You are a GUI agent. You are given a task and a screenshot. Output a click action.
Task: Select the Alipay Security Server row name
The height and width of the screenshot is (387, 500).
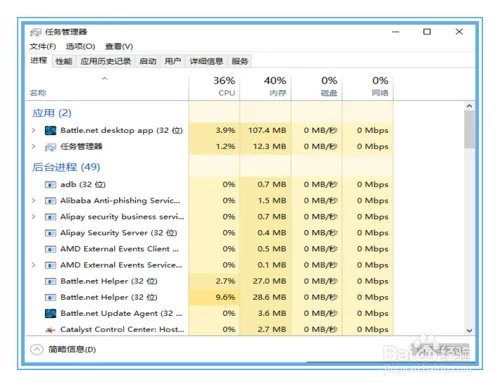(x=119, y=233)
